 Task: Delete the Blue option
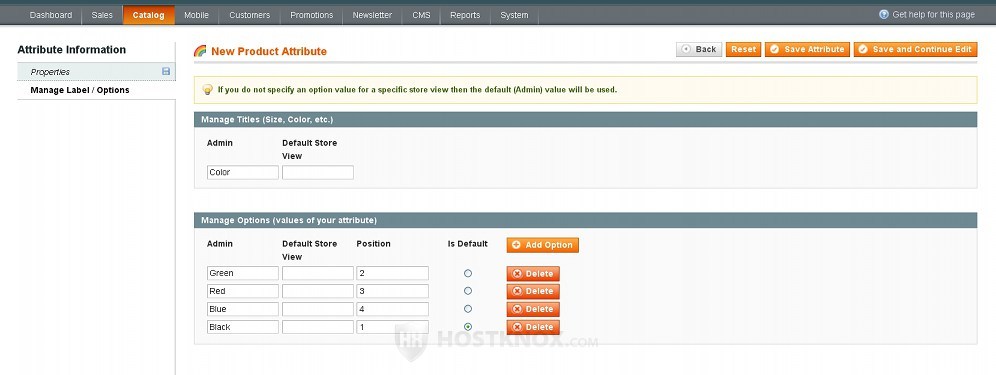[x=533, y=310]
